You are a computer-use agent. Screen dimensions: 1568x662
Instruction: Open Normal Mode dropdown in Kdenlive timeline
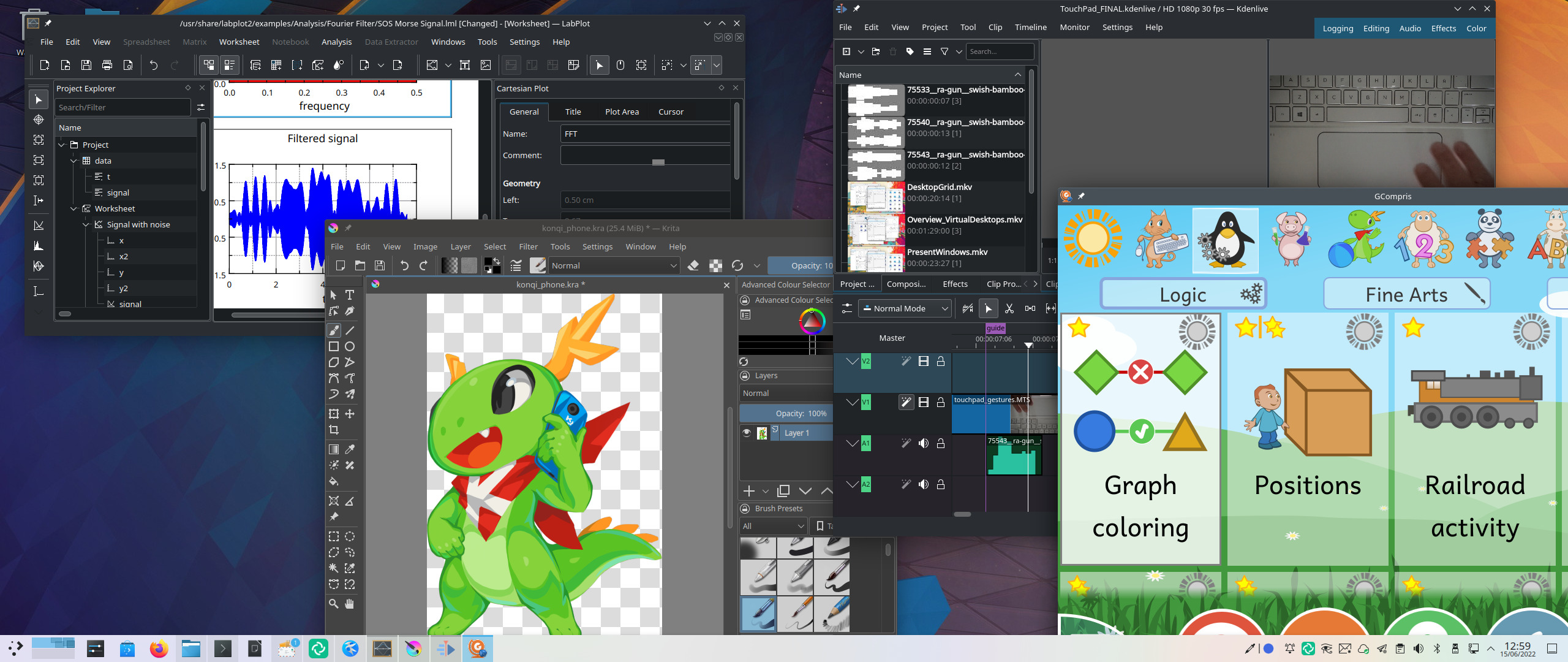click(x=905, y=308)
